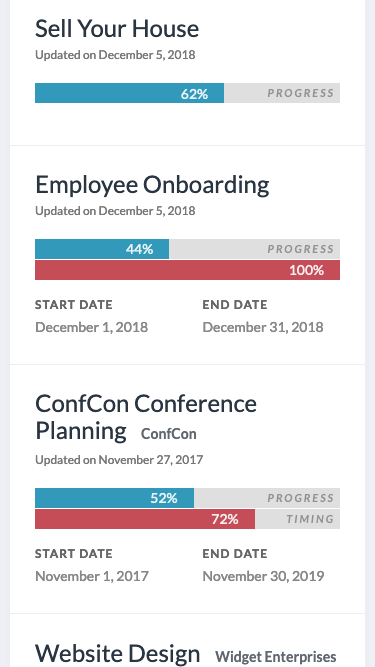Click the November 1, 2017 start date
The image size is (375, 667).
tap(92, 576)
